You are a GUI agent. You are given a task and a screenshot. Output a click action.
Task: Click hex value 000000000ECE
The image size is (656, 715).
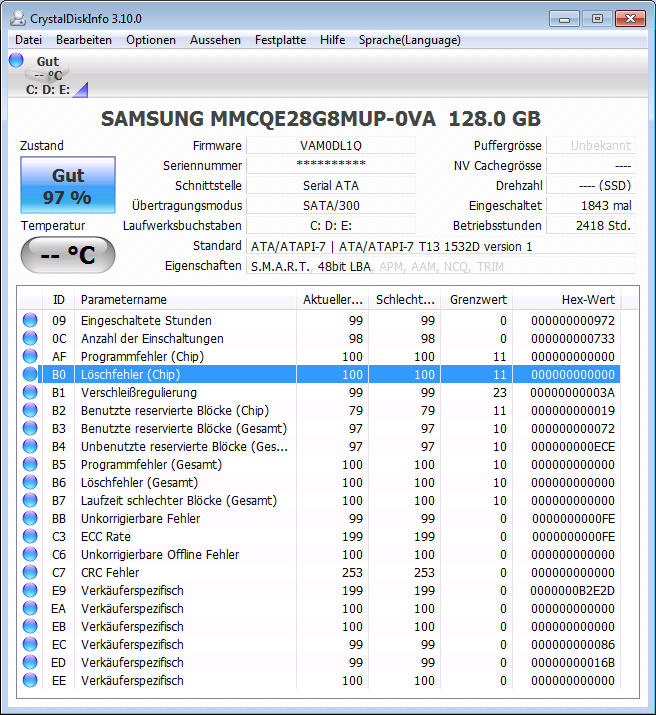(573, 446)
